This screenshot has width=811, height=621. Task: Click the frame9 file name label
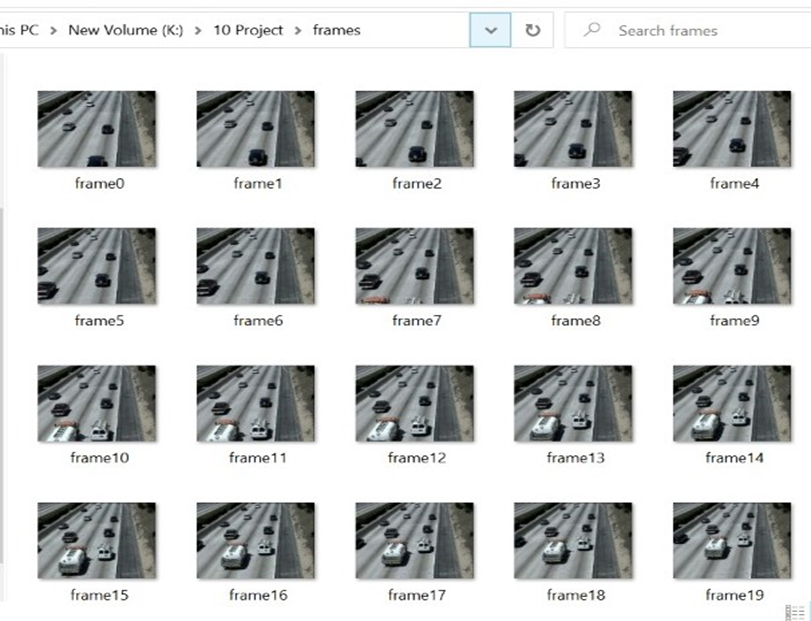coord(734,321)
